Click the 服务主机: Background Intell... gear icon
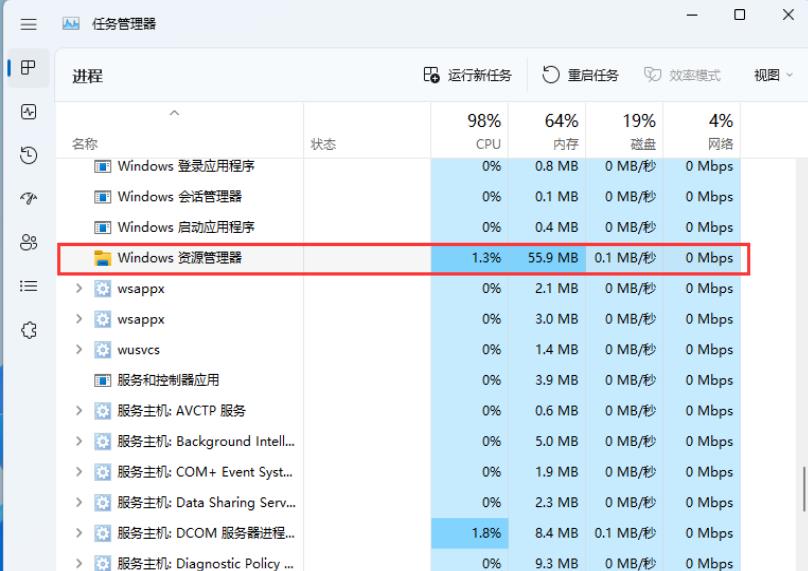The image size is (808, 571). pyautogui.click(x=103, y=442)
